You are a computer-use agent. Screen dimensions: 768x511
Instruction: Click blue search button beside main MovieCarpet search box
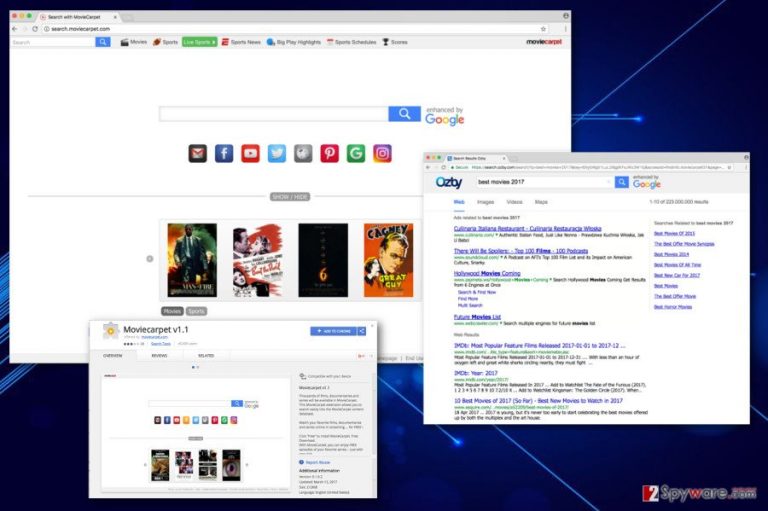coord(405,114)
